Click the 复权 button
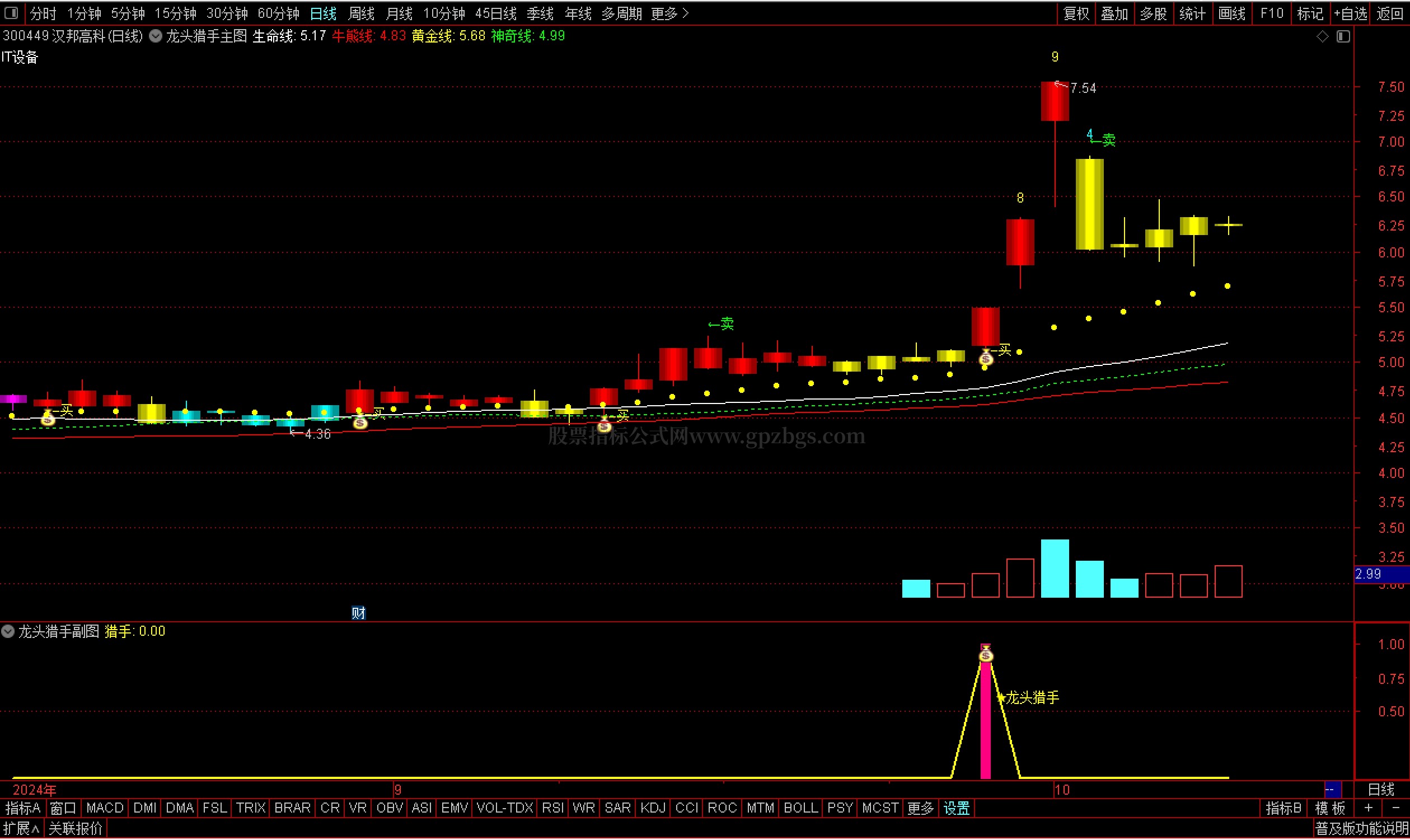The height and width of the screenshot is (840, 1410). tap(1076, 13)
